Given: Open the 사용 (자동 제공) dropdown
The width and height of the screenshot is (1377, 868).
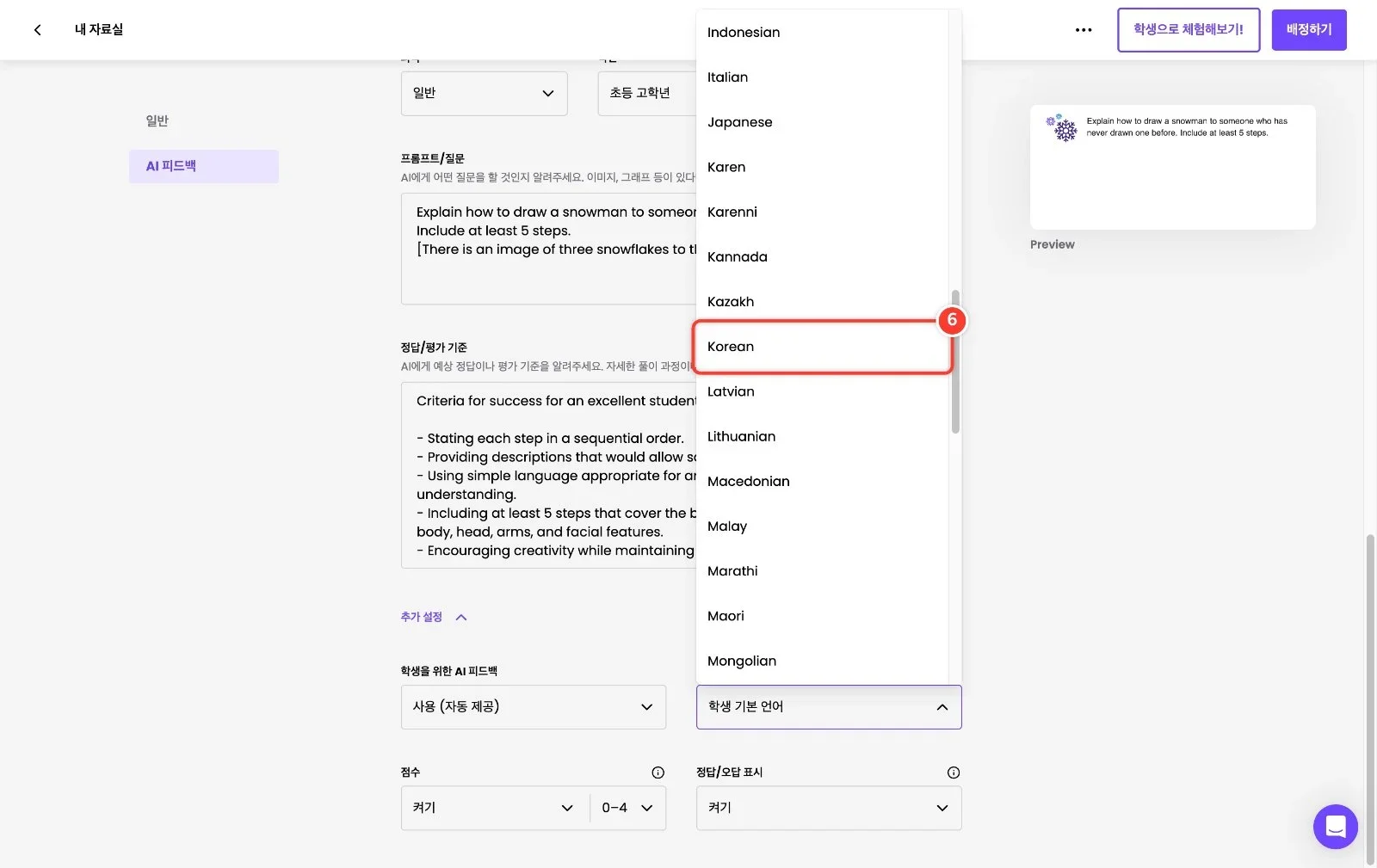Looking at the screenshot, I should pos(534,707).
